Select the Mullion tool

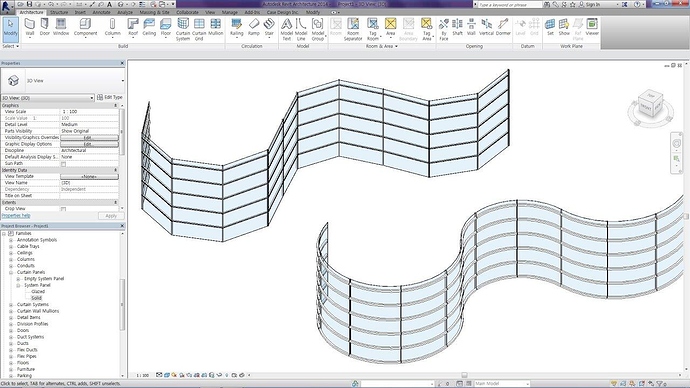point(216,27)
